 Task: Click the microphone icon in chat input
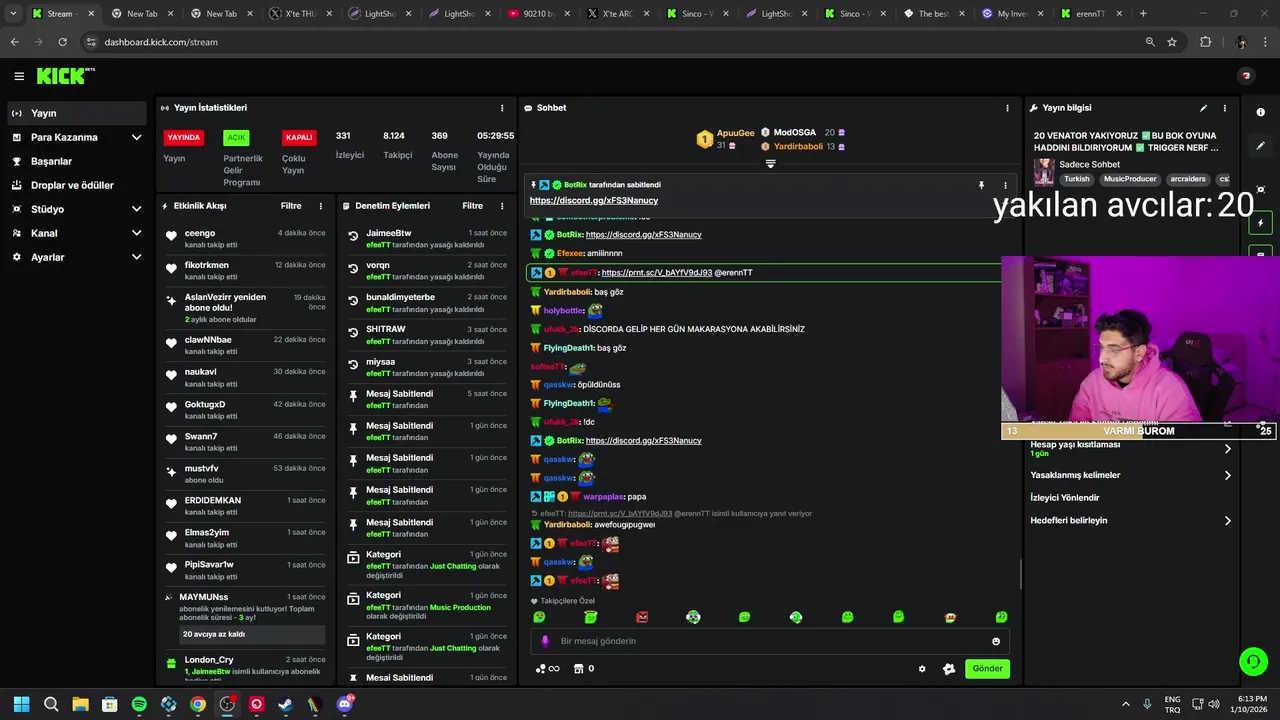545,641
